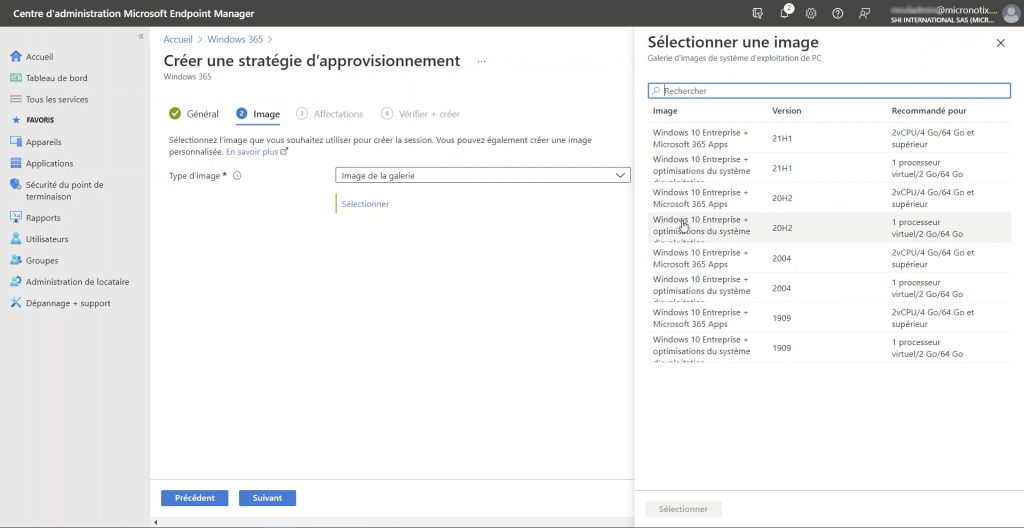Screen dimensions: 1024x528
Task: Open the Rapports icon in sidebar
Action: [16, 218]
